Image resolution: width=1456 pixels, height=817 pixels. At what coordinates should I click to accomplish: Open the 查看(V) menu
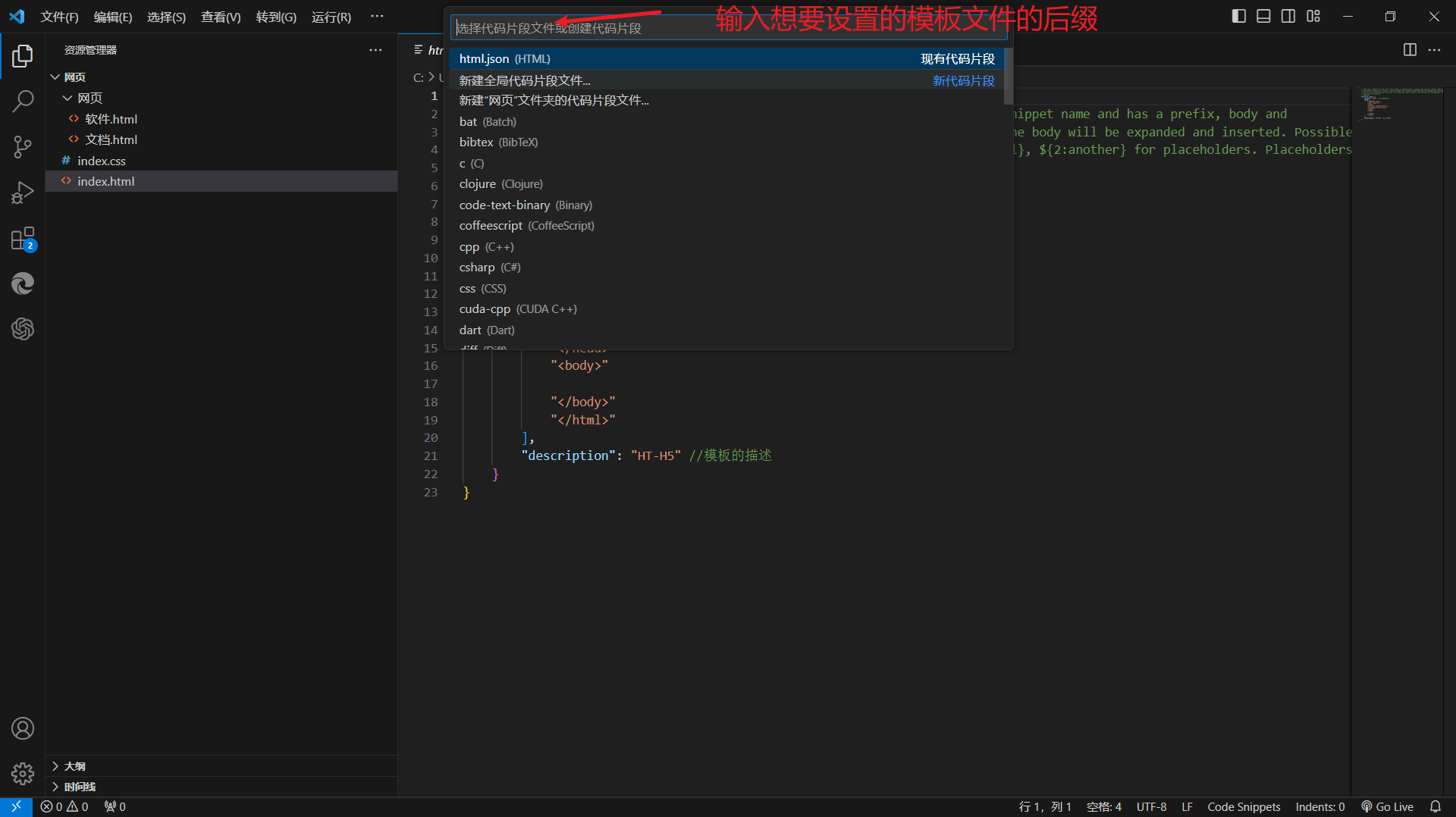221,17
